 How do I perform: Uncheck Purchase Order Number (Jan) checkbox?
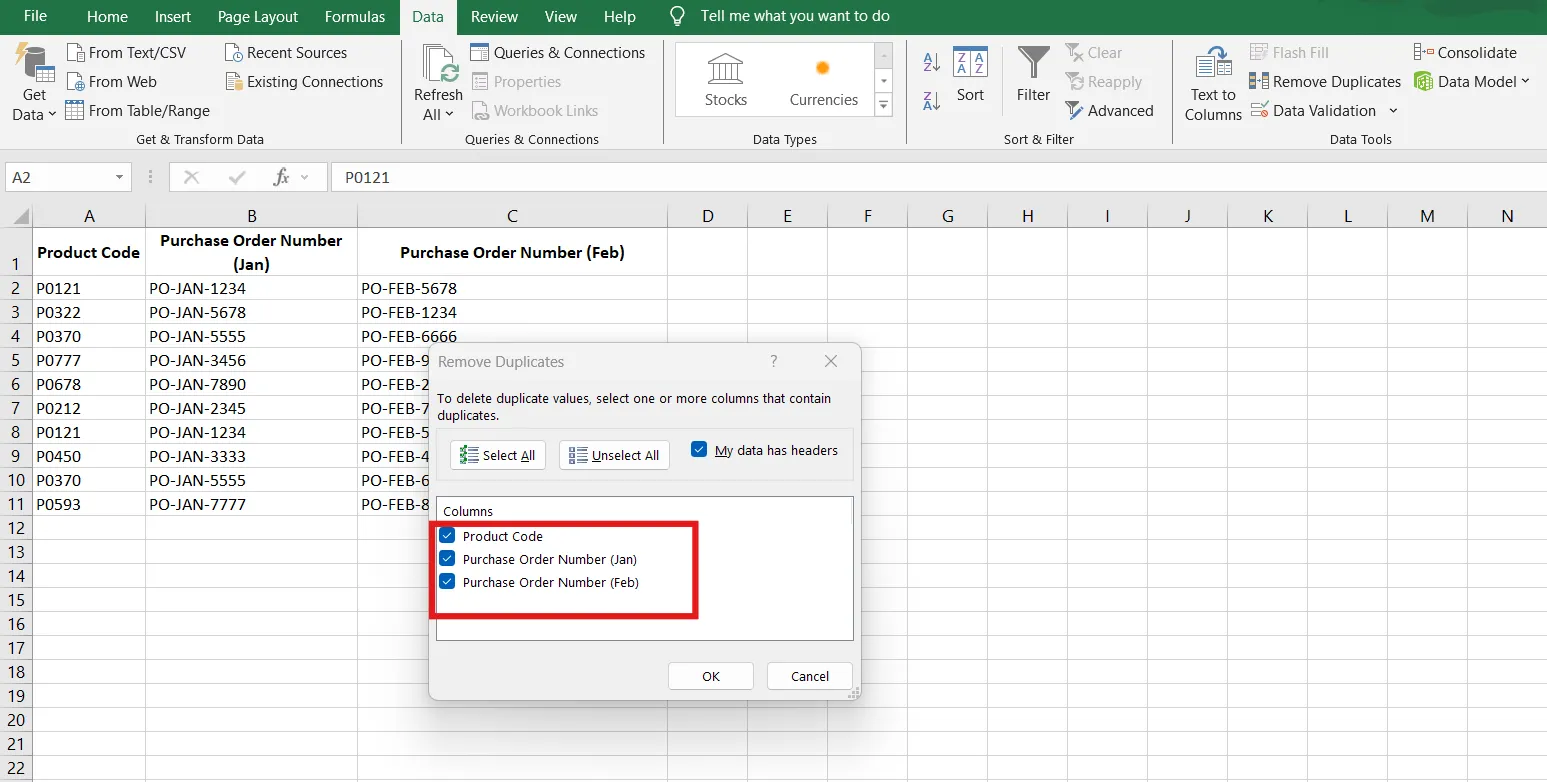447,559
